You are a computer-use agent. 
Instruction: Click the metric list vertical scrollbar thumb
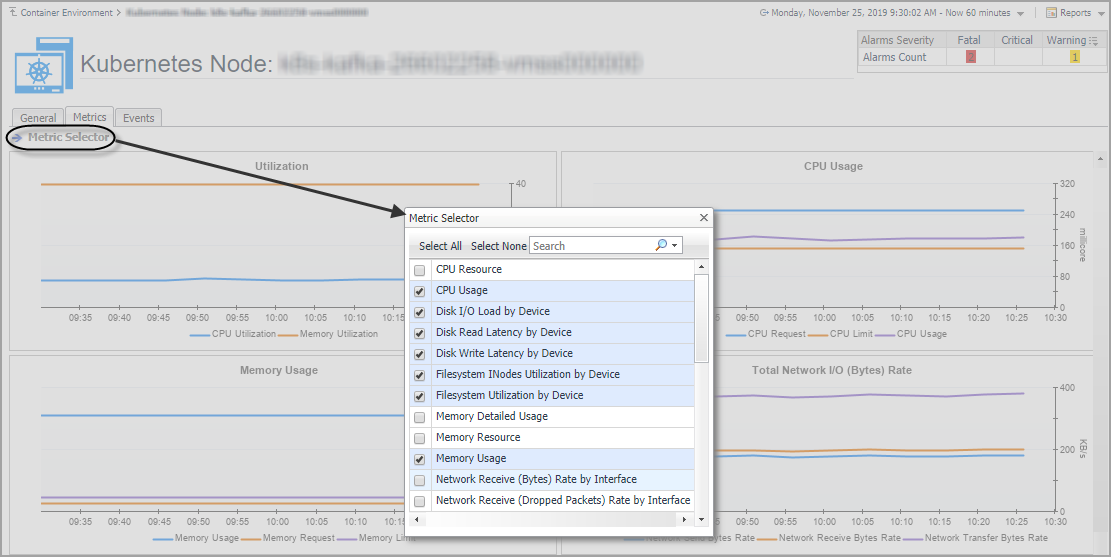point(701,318)
